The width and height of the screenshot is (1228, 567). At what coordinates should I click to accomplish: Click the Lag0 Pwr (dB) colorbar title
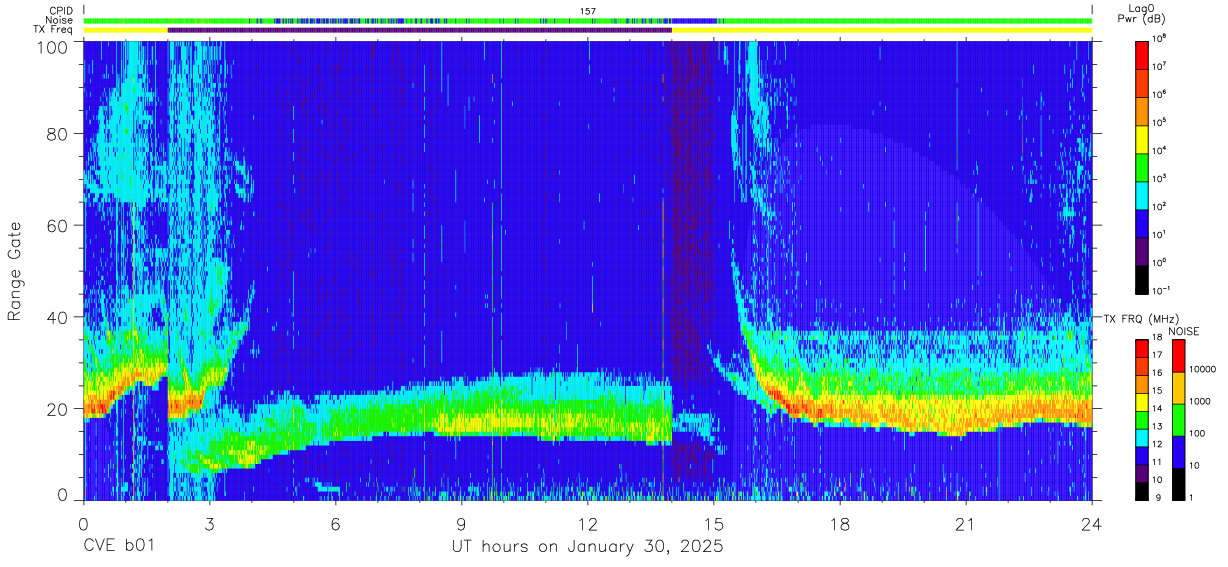tap(1143, 13)
